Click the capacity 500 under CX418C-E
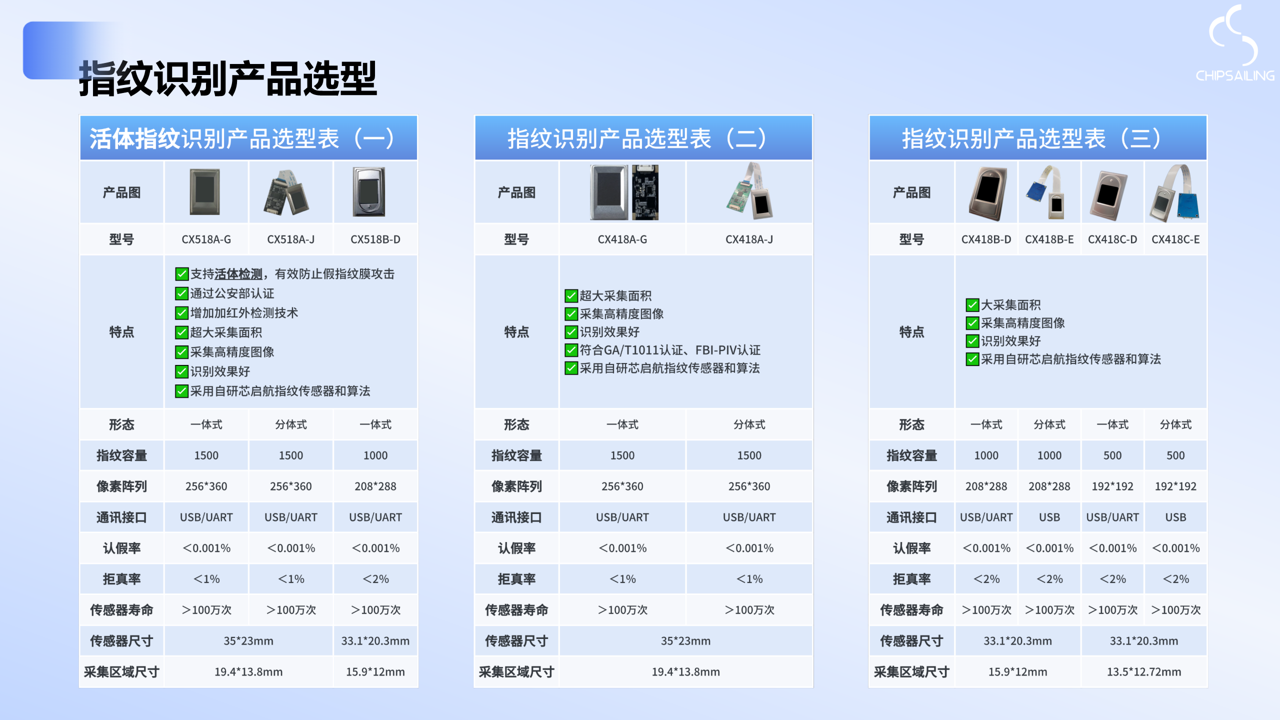1280x720 pixels. [1175, 456]
